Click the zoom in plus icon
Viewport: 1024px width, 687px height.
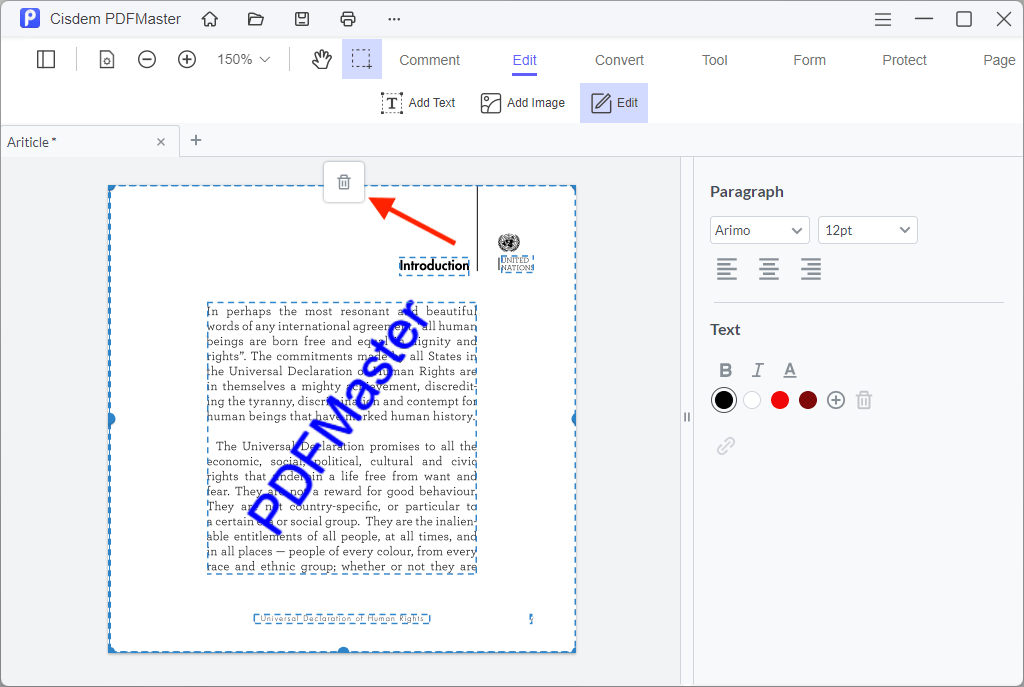pyautogui.click(x=187, y=60)
